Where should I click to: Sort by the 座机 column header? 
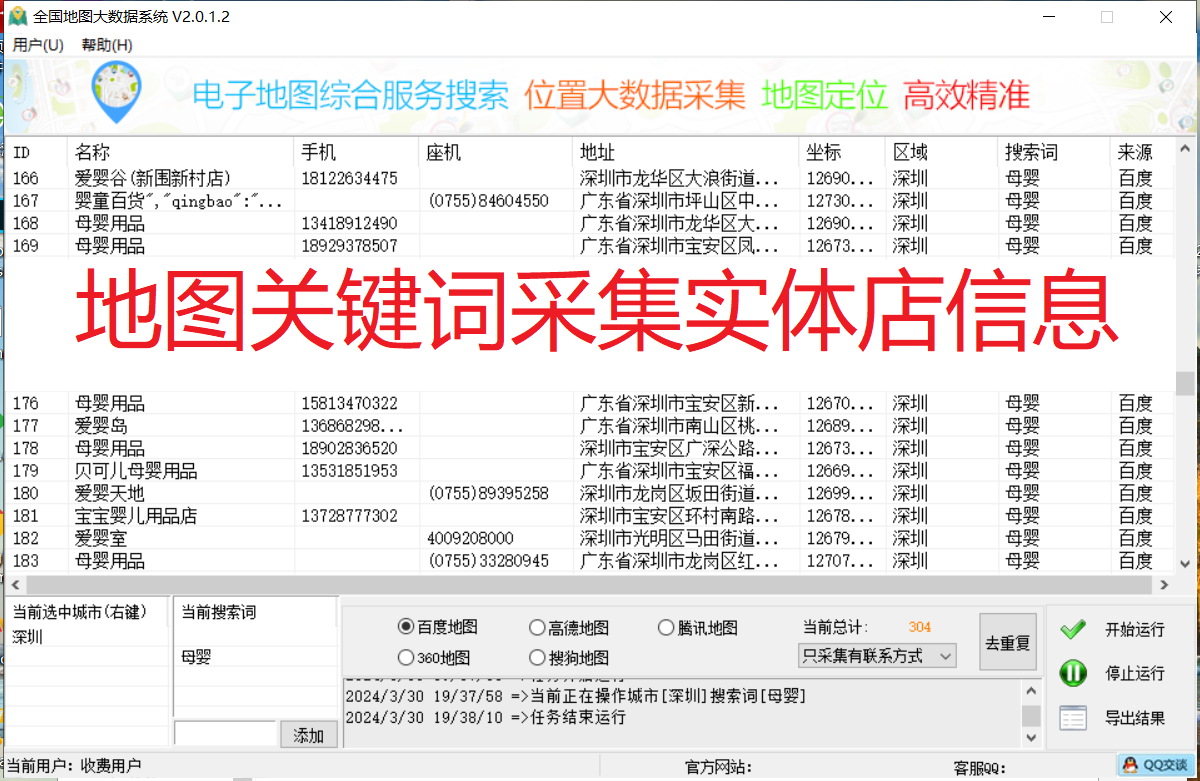click(x=497, y=152)
